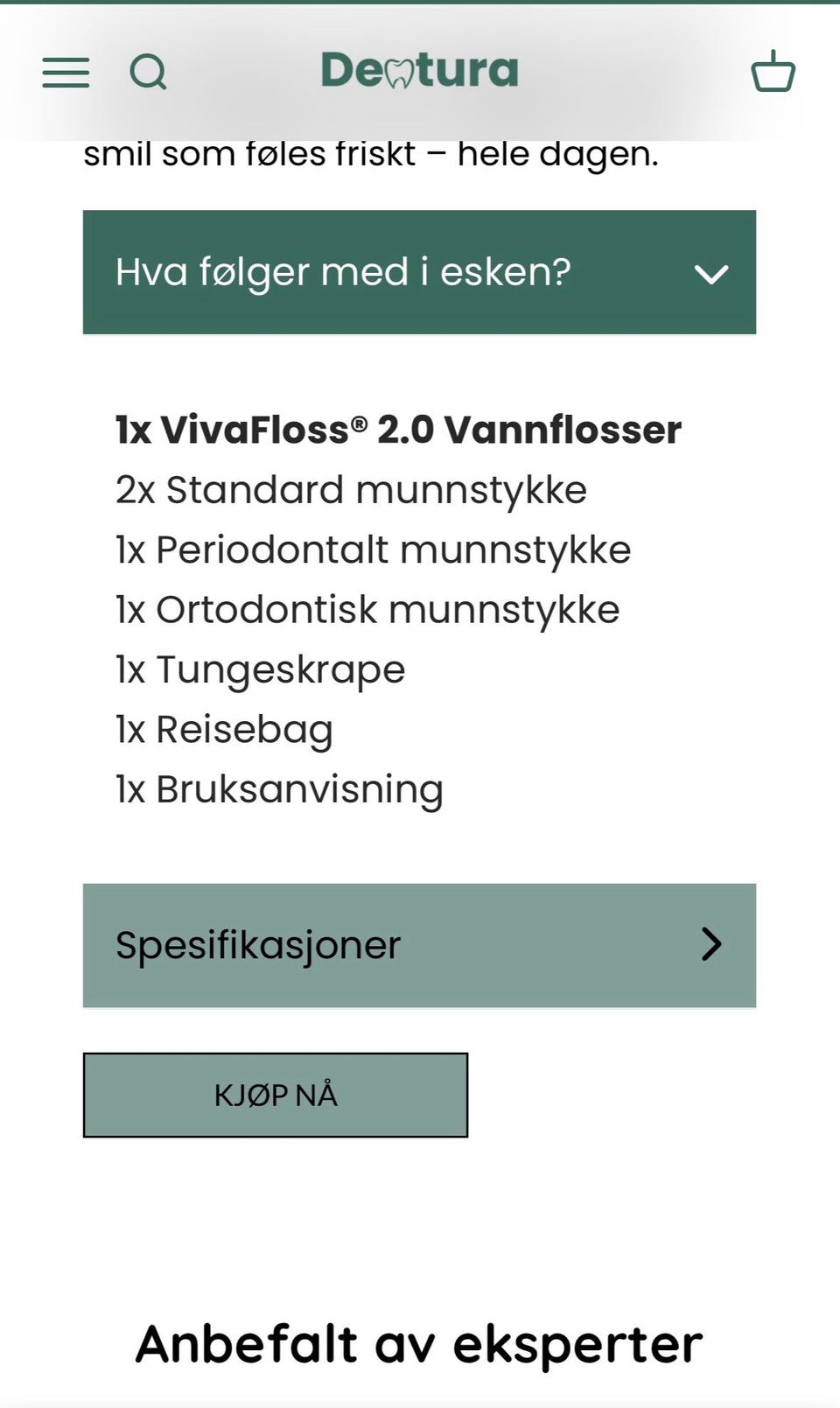Click the '2x Standard munnstykke' list line

351,490
